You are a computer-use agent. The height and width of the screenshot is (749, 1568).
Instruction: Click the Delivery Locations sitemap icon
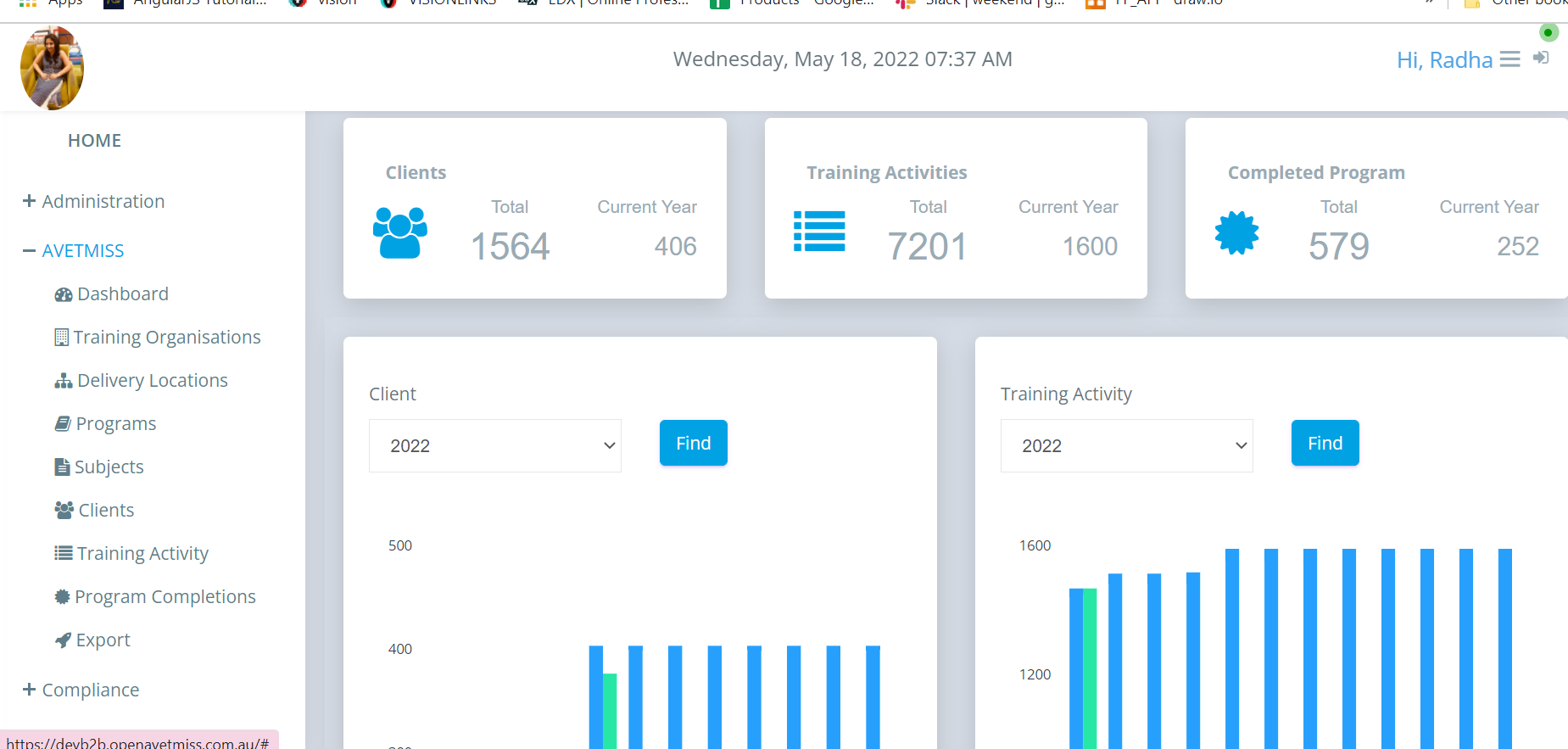64,381
